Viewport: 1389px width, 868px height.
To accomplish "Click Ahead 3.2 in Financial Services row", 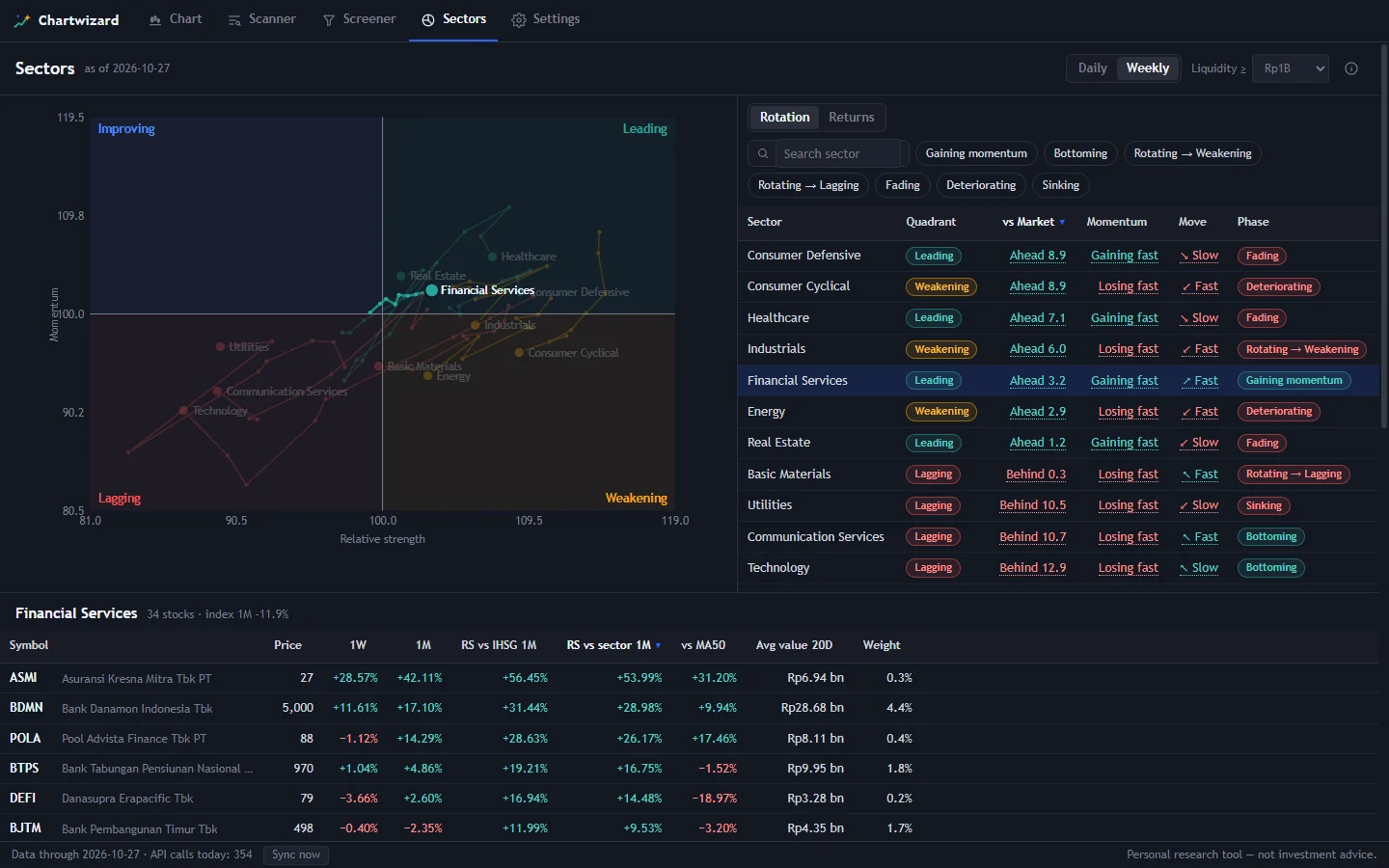I will 1037,381.
